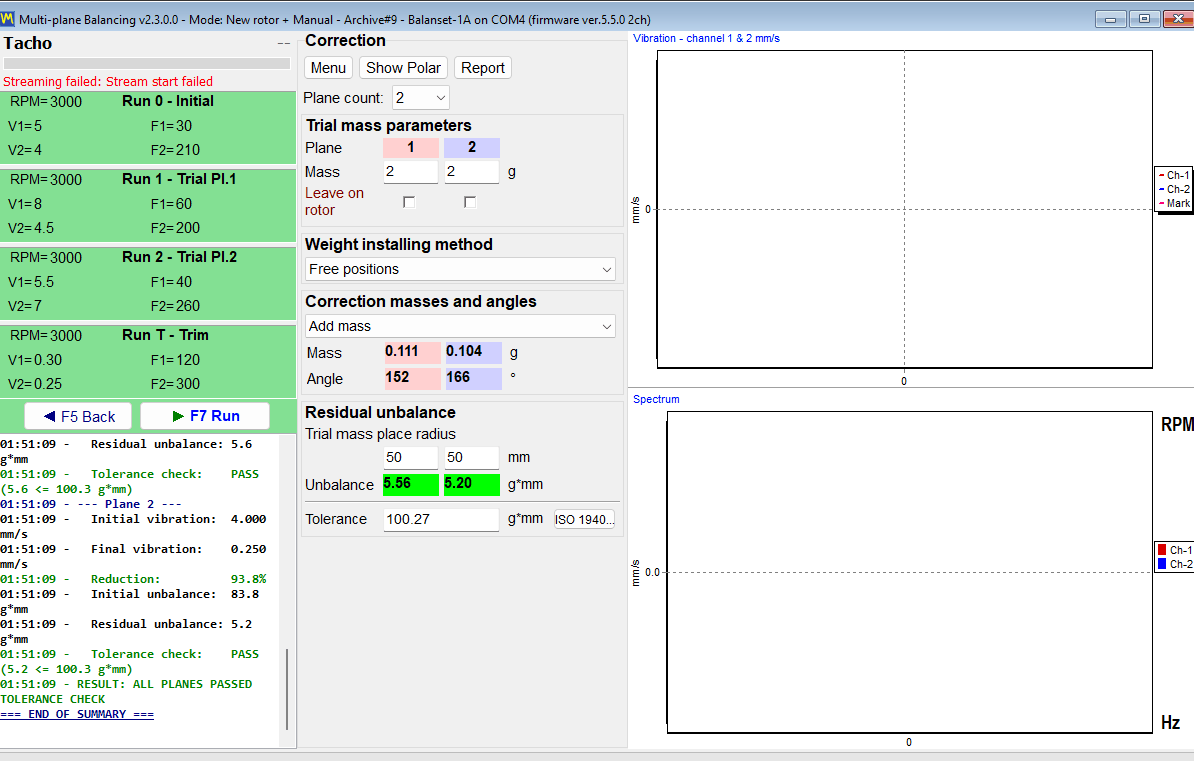Viewport: 1194px width, 761px height.
Task: Edit trial mass for Plane 2
Action: (x=471, y=171)
